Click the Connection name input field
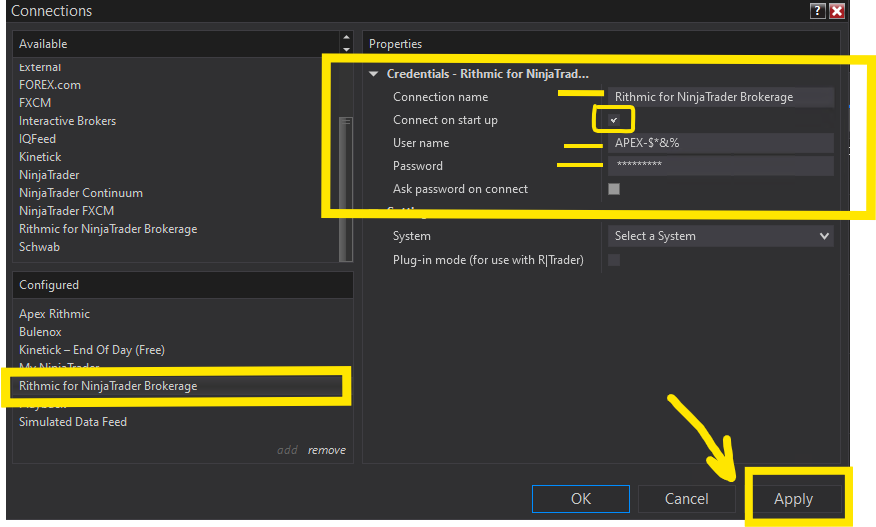The height and width of the screenshot is (527, 876). [x=720, y=97]
